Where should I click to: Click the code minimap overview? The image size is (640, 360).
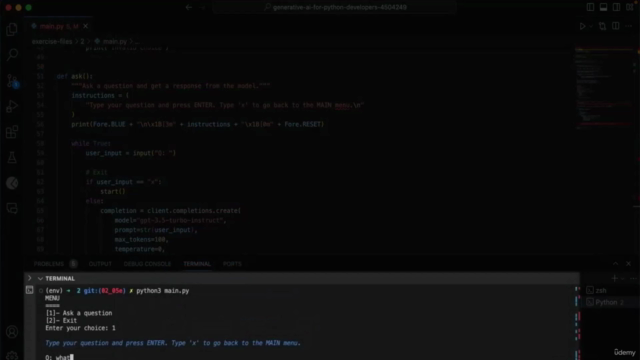coord(604,88)
